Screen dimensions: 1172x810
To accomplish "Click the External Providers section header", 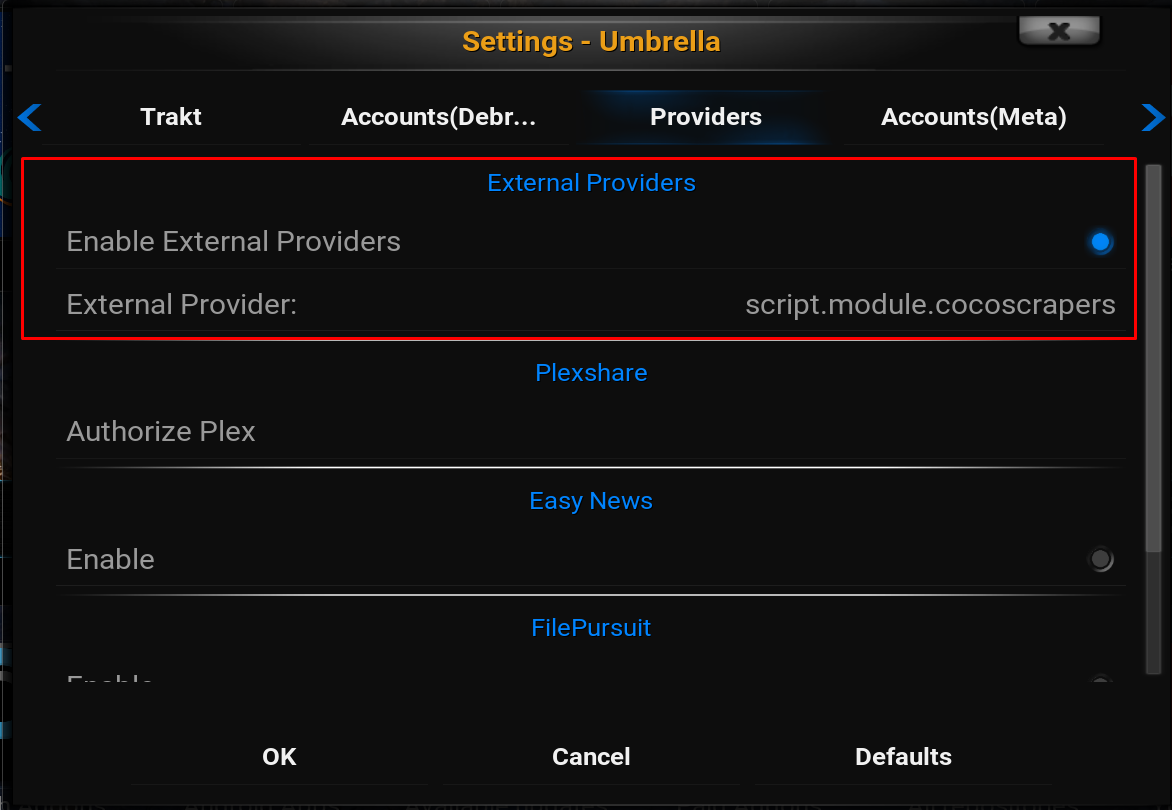I will click(591, 183).
